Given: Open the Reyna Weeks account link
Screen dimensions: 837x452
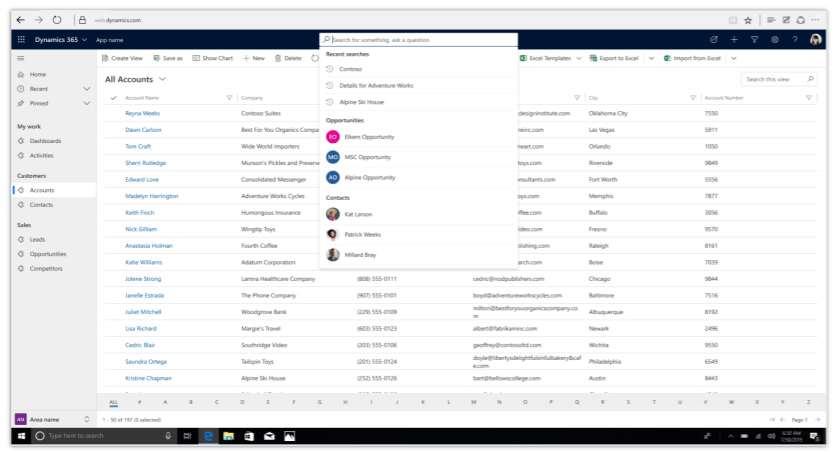Looking at the screenshot, I should tap(142, 114).
